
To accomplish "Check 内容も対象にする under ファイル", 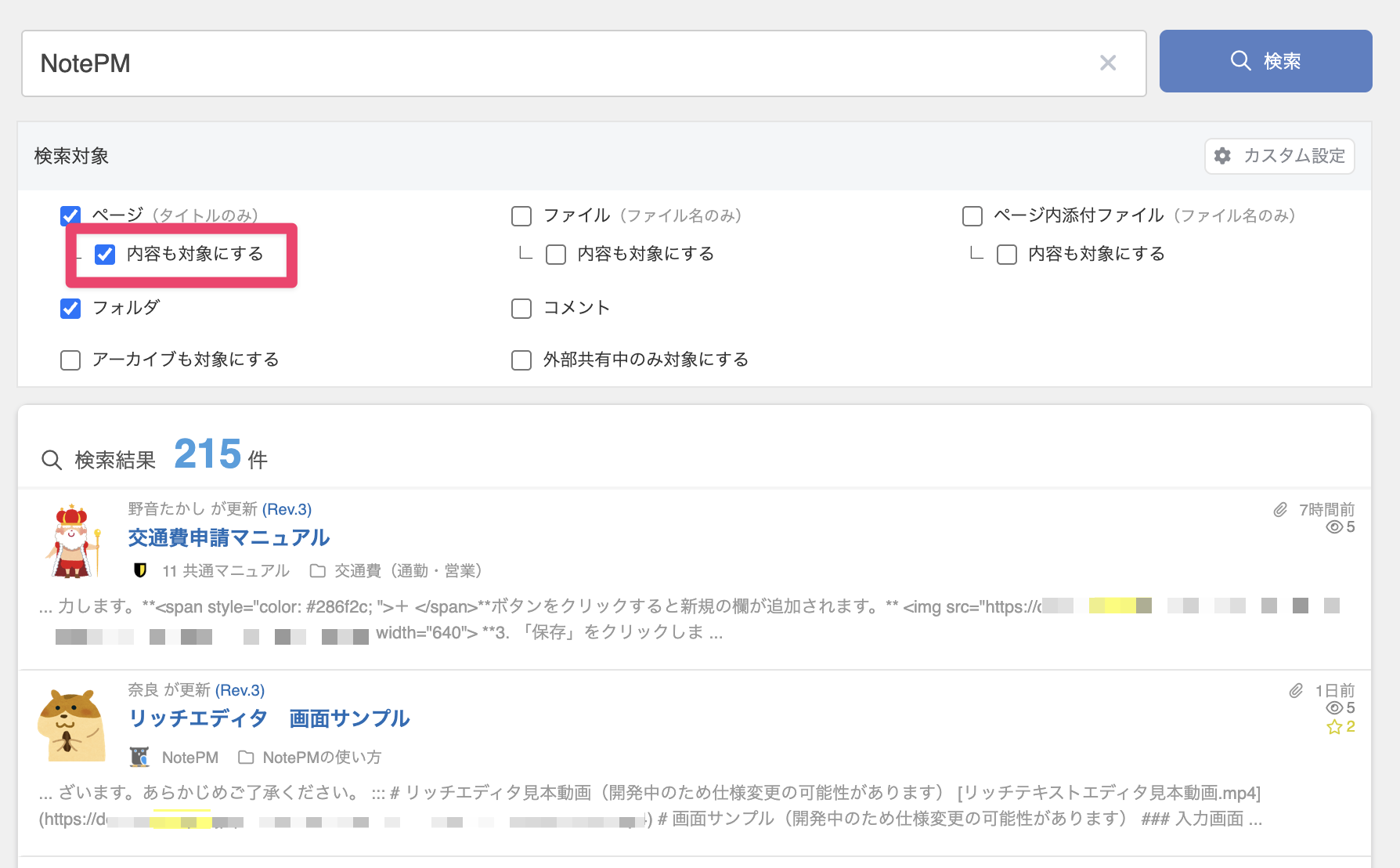I will click(556, 254).
